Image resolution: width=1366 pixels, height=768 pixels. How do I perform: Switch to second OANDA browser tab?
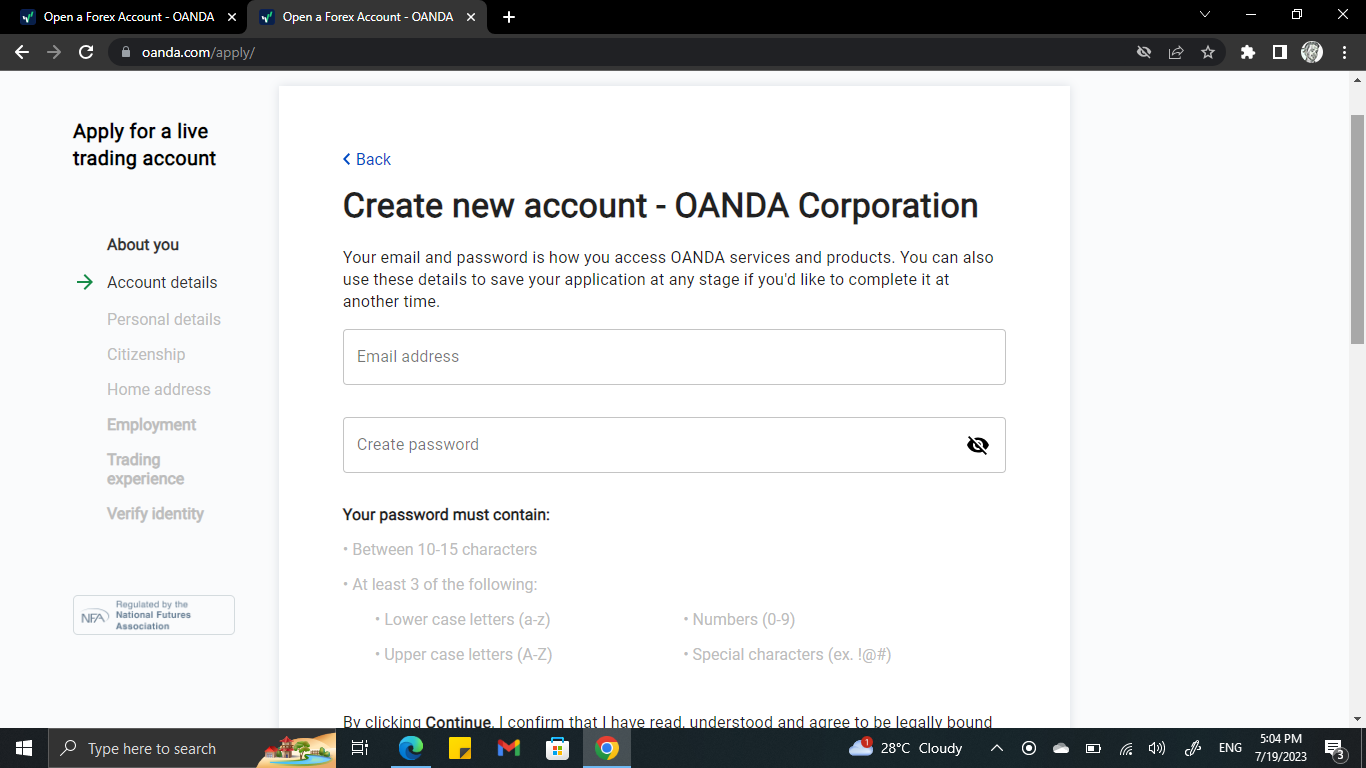(x=366, y=17)
